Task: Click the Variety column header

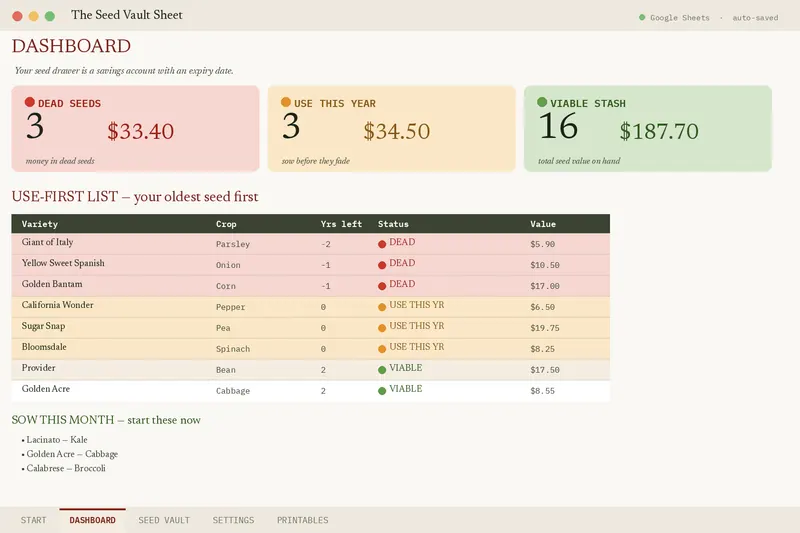Action: point(40,224)
